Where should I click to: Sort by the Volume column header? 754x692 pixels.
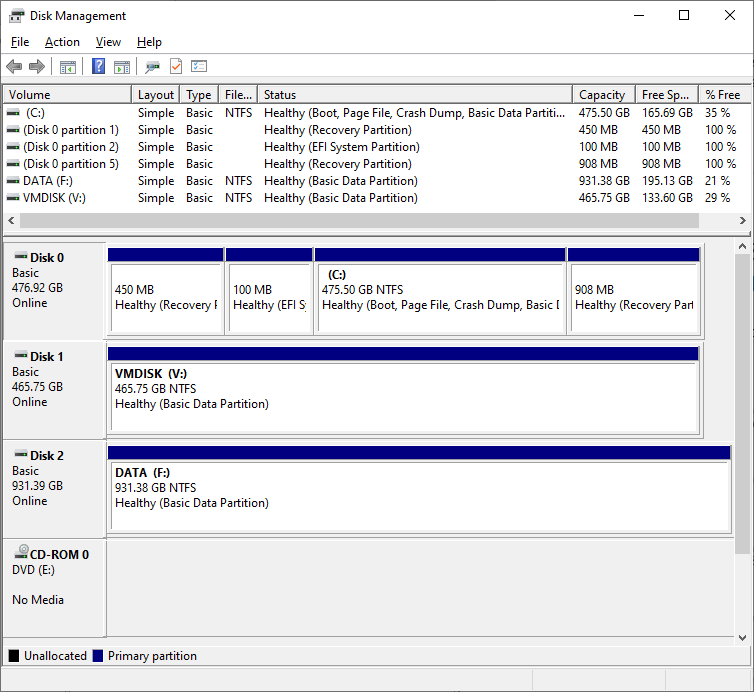coord(67,95)
